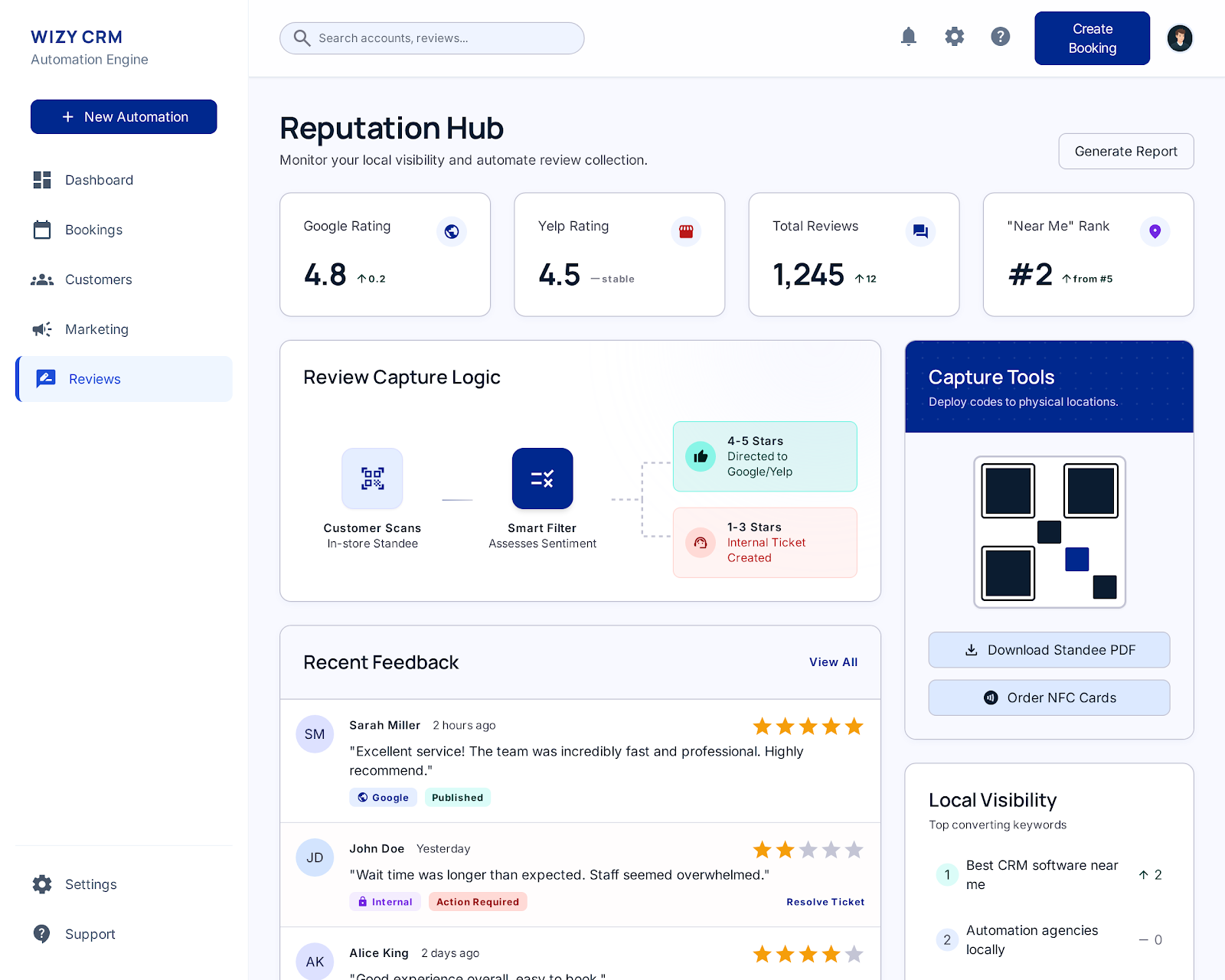Click the Yelp Rating storefront icon
The height and width of the screenshot is (980, 1225).
[x=686, y=231]
